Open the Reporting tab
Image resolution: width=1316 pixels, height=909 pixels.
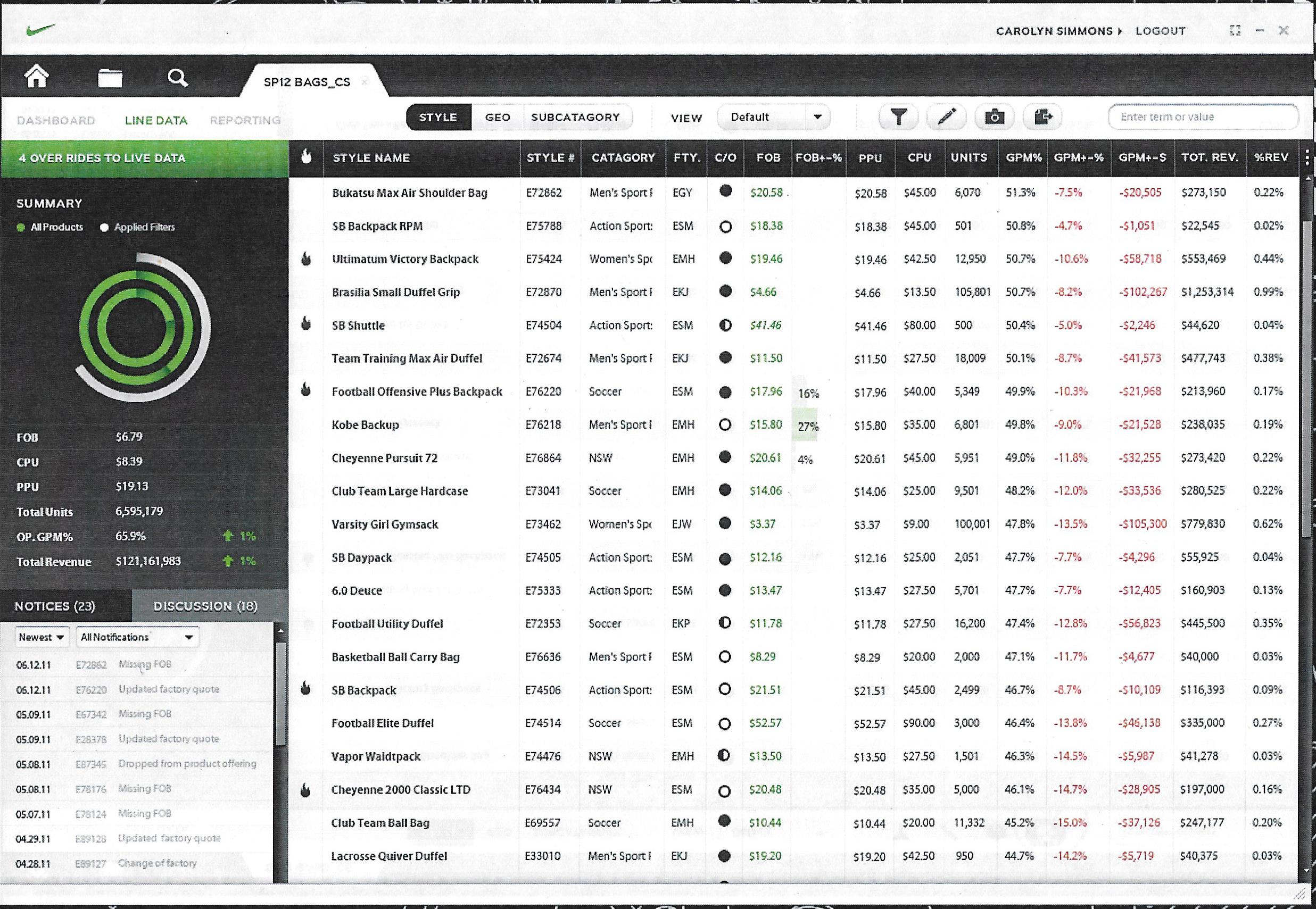[245, 121]
